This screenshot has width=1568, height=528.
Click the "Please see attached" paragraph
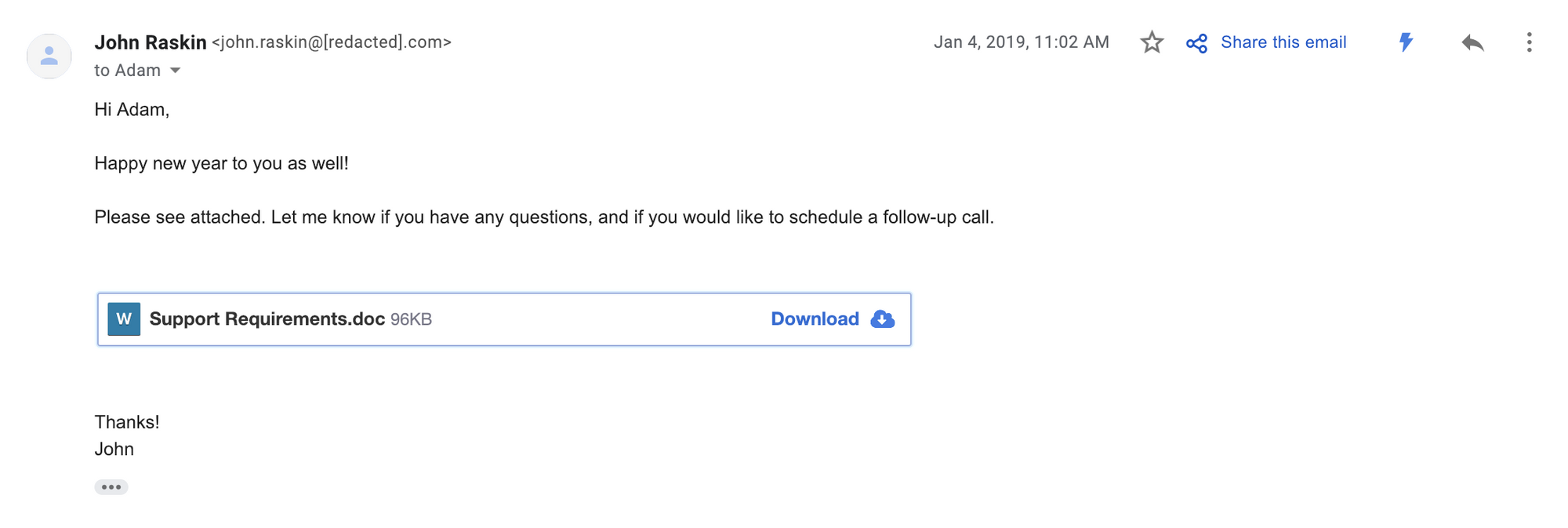[544, 217]
